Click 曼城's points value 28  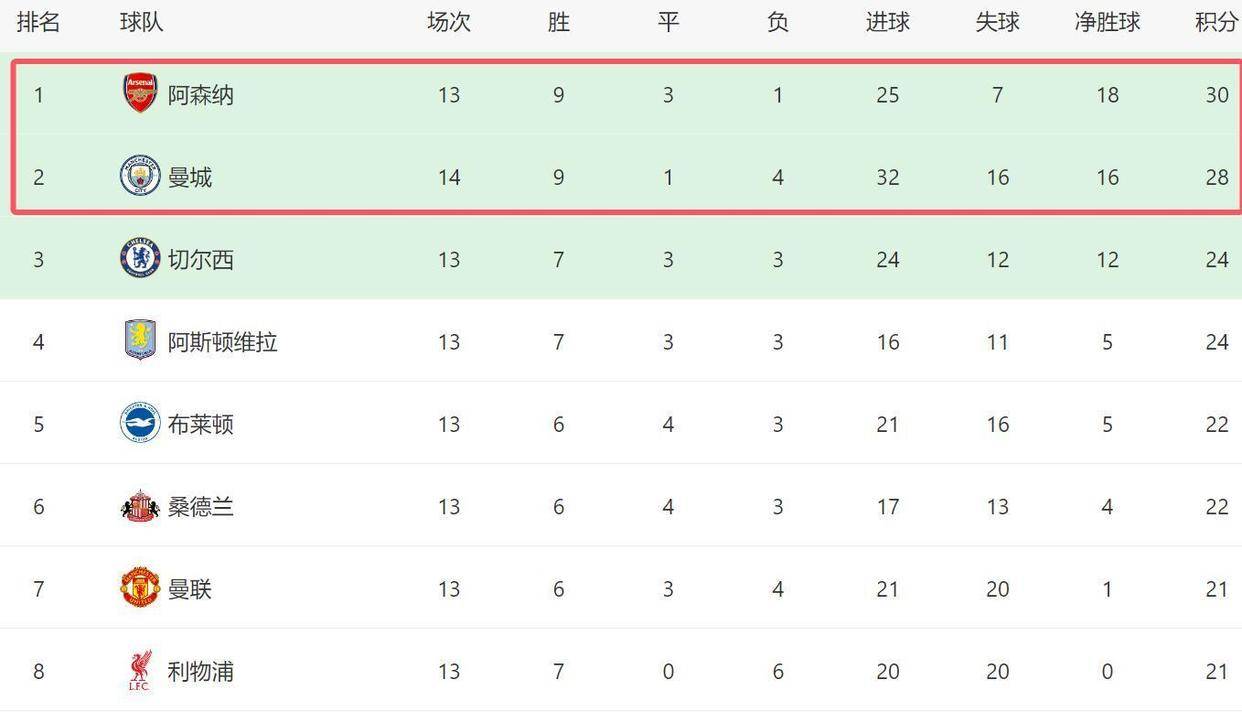pos(1216,177)
